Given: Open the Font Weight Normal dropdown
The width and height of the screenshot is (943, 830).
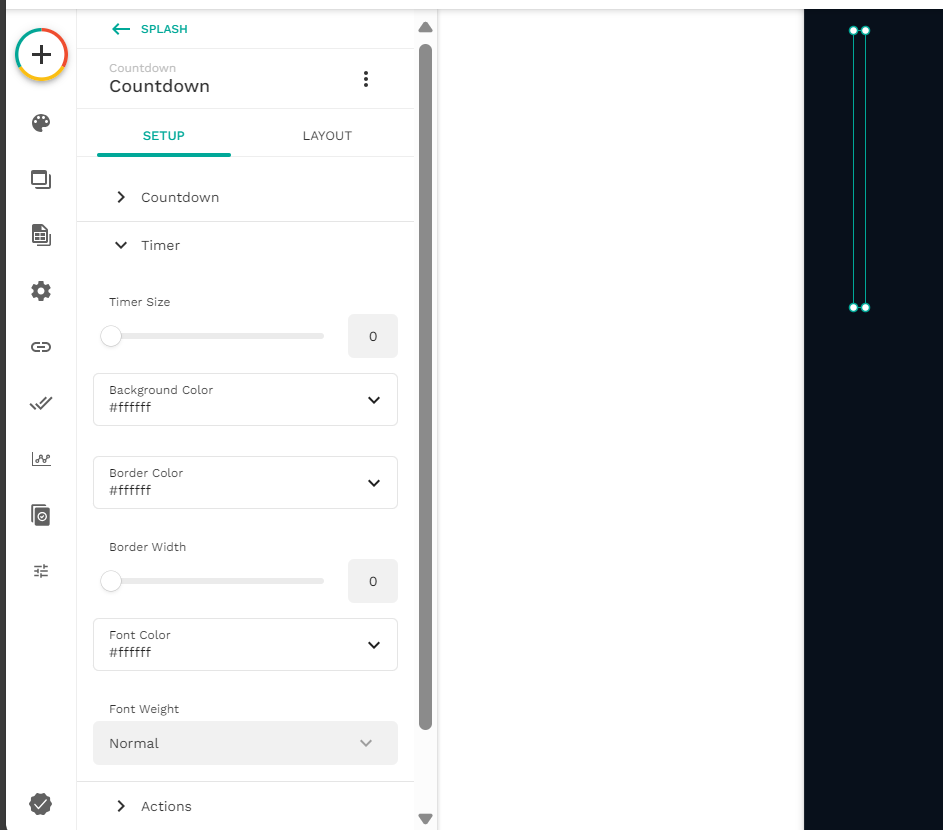Looking at the screenshot, I should (245, 743).
